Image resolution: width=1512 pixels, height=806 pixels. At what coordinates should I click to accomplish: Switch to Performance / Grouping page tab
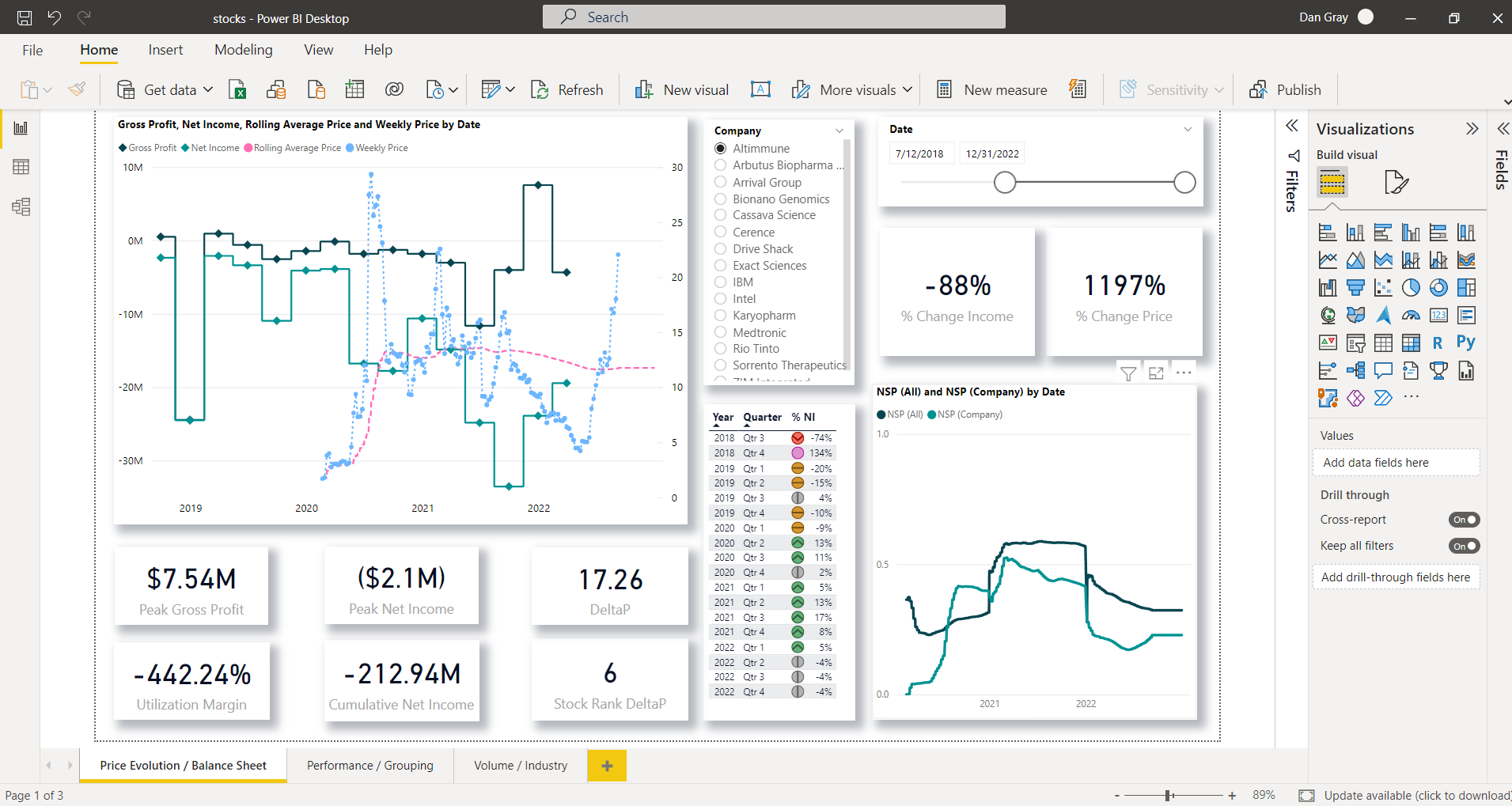click(x=369, y=766)
